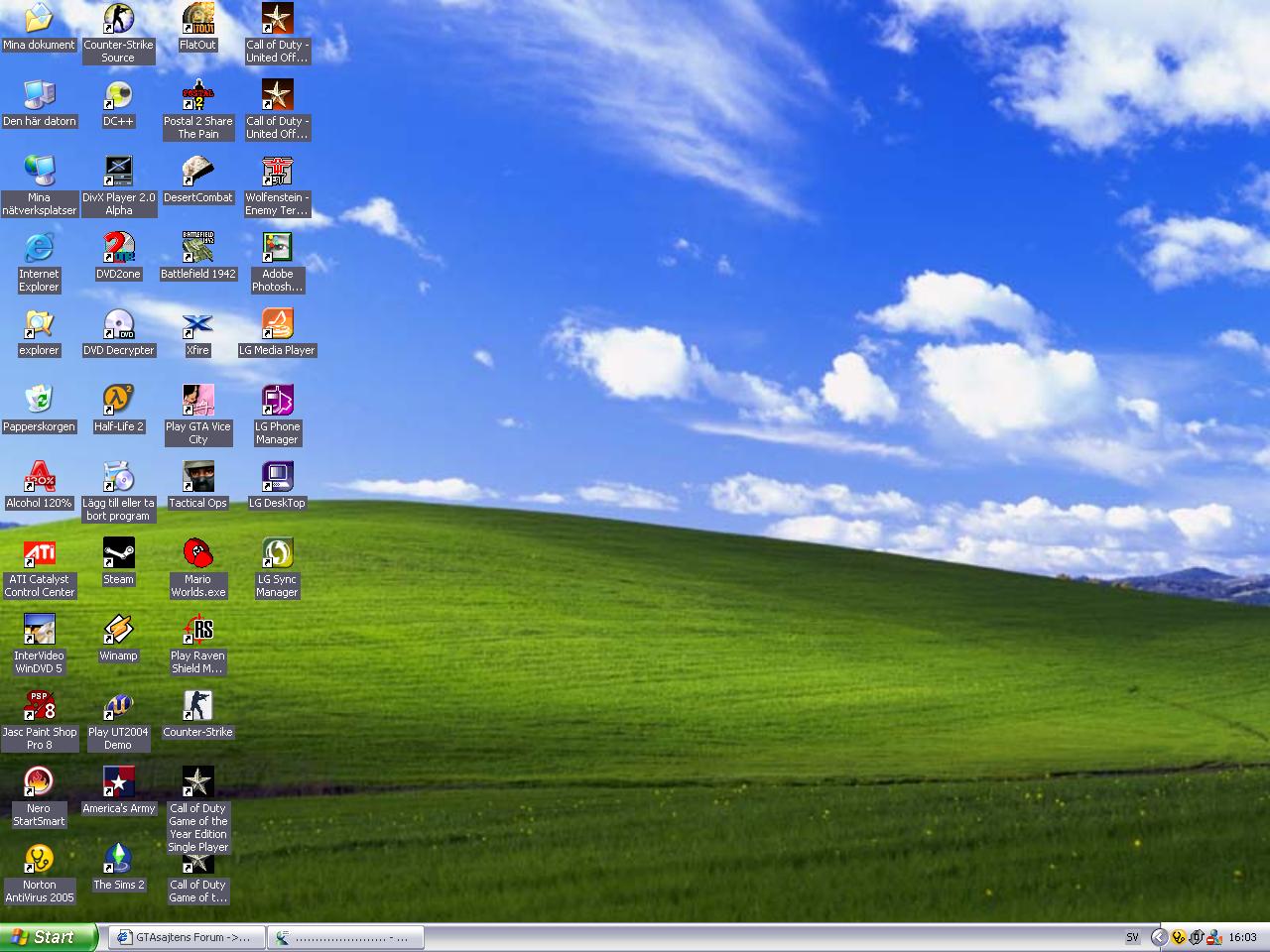Click the gray hexagon tray icon
The height and width of the screenshot is (952, 1270).
tap(1197, 937)
